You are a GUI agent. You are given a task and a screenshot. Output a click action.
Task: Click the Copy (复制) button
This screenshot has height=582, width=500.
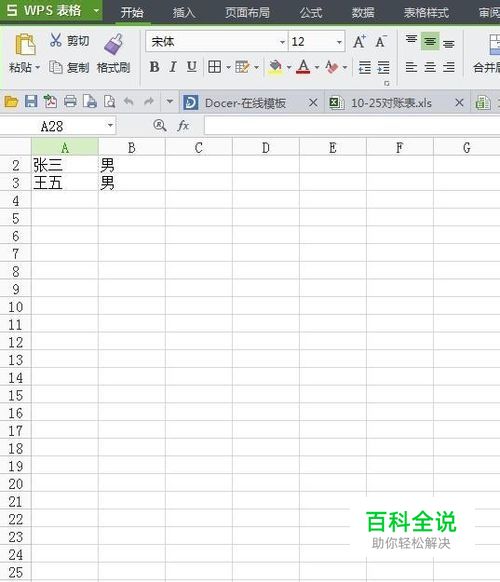point(69,67)
